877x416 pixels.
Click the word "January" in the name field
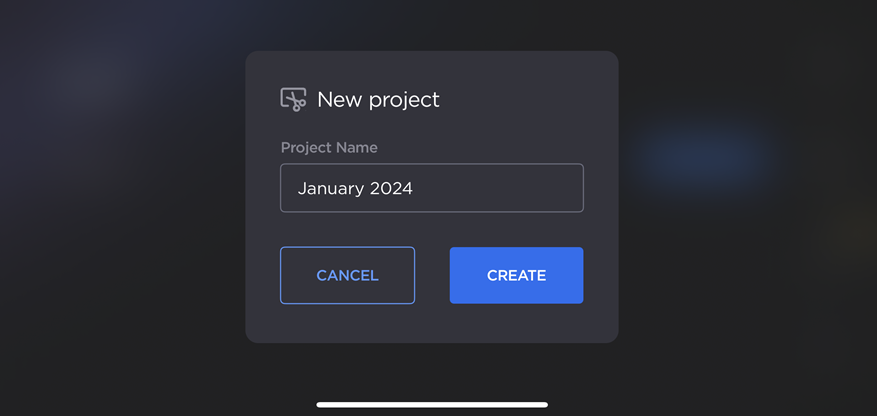pyautogui.click(x=329, y=188)
